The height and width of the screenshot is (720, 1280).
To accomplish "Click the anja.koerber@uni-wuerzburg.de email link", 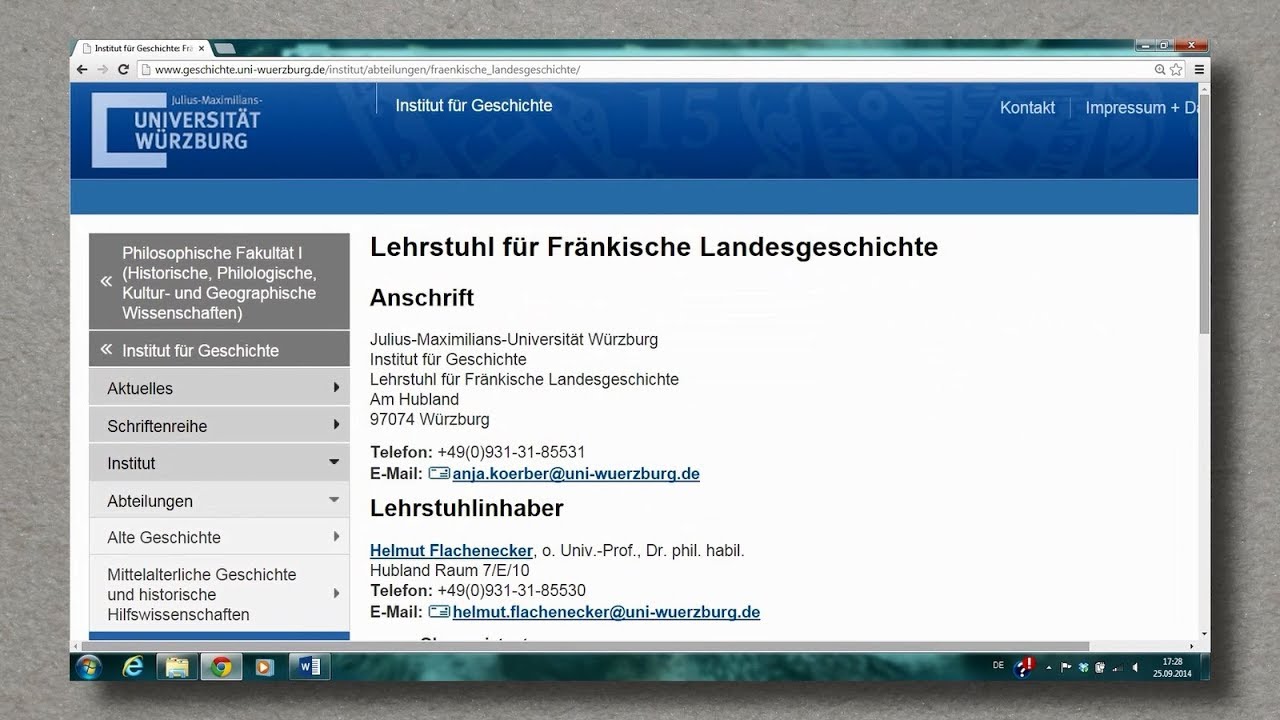I will point(575,473).
